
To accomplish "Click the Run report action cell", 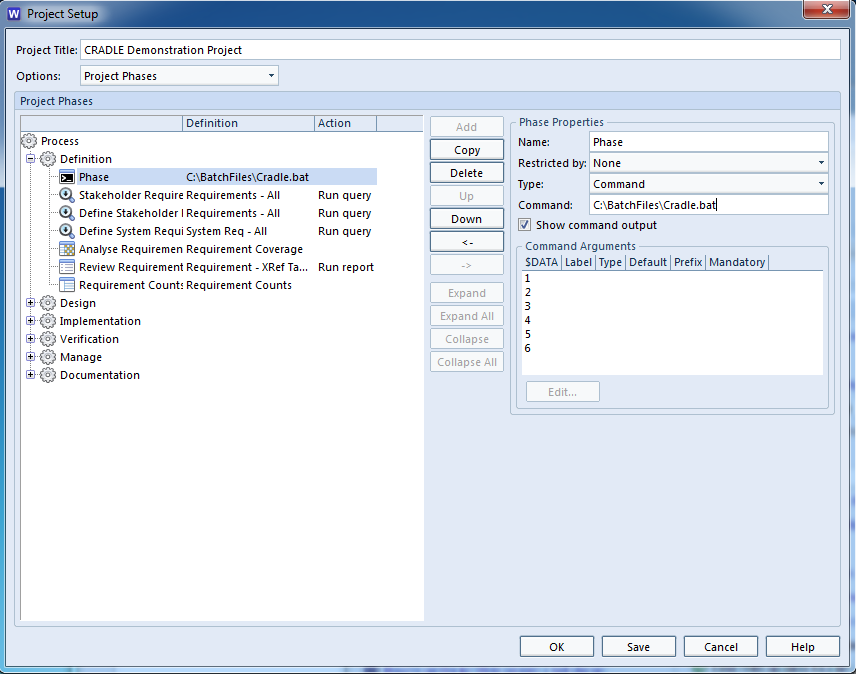I will click(346, 267).
